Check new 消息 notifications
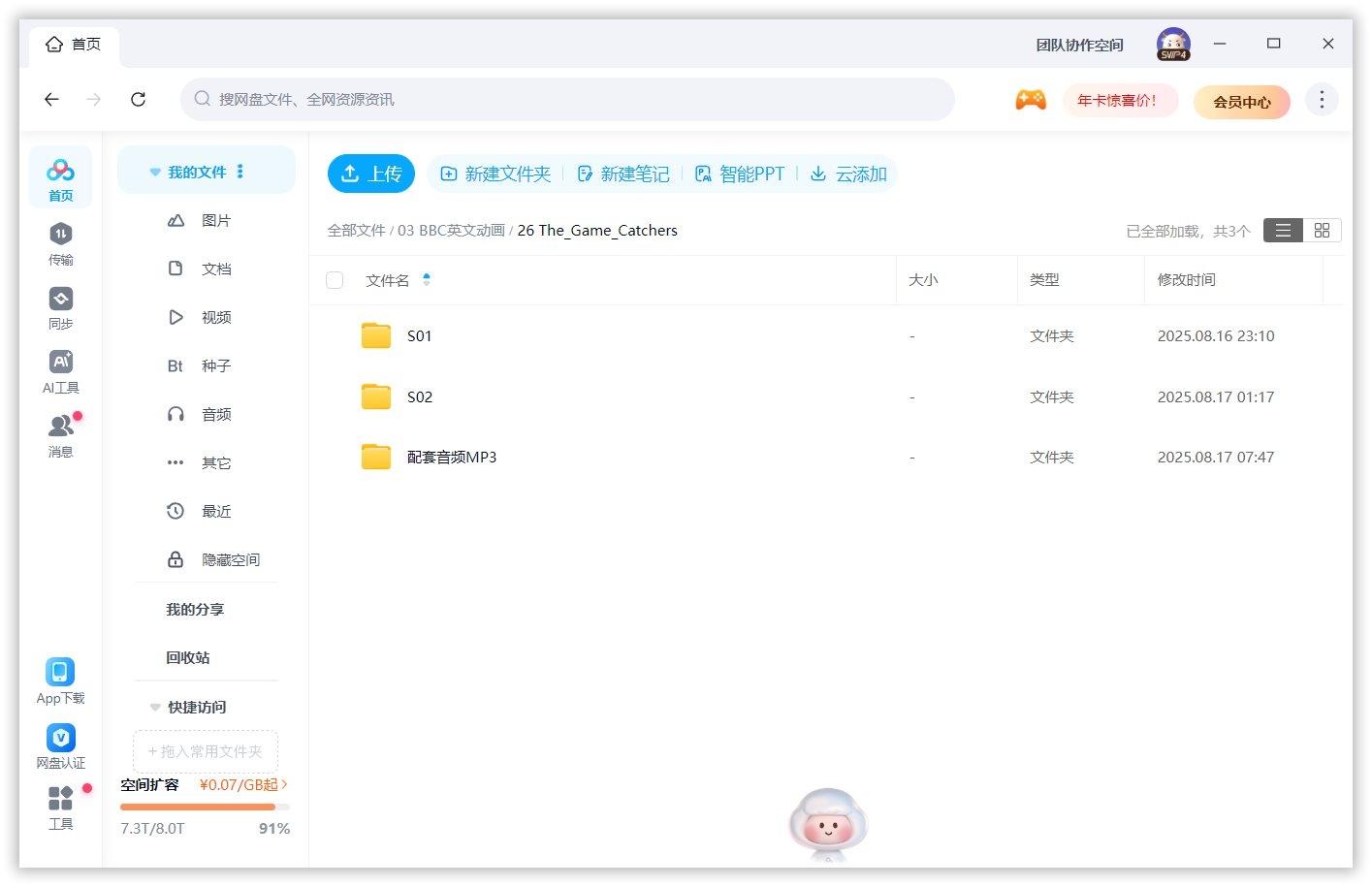1372x887 pixels. 60,434
